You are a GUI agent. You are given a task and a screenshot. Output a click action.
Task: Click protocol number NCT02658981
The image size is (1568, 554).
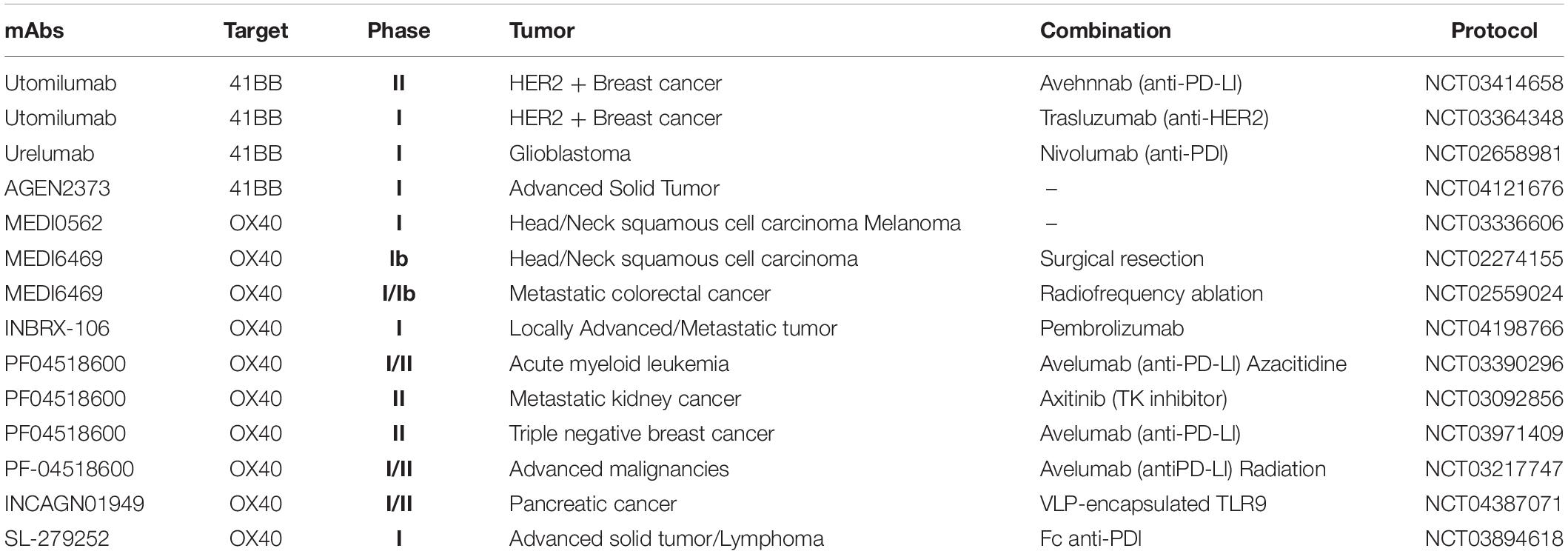(x=1494, y=153)
